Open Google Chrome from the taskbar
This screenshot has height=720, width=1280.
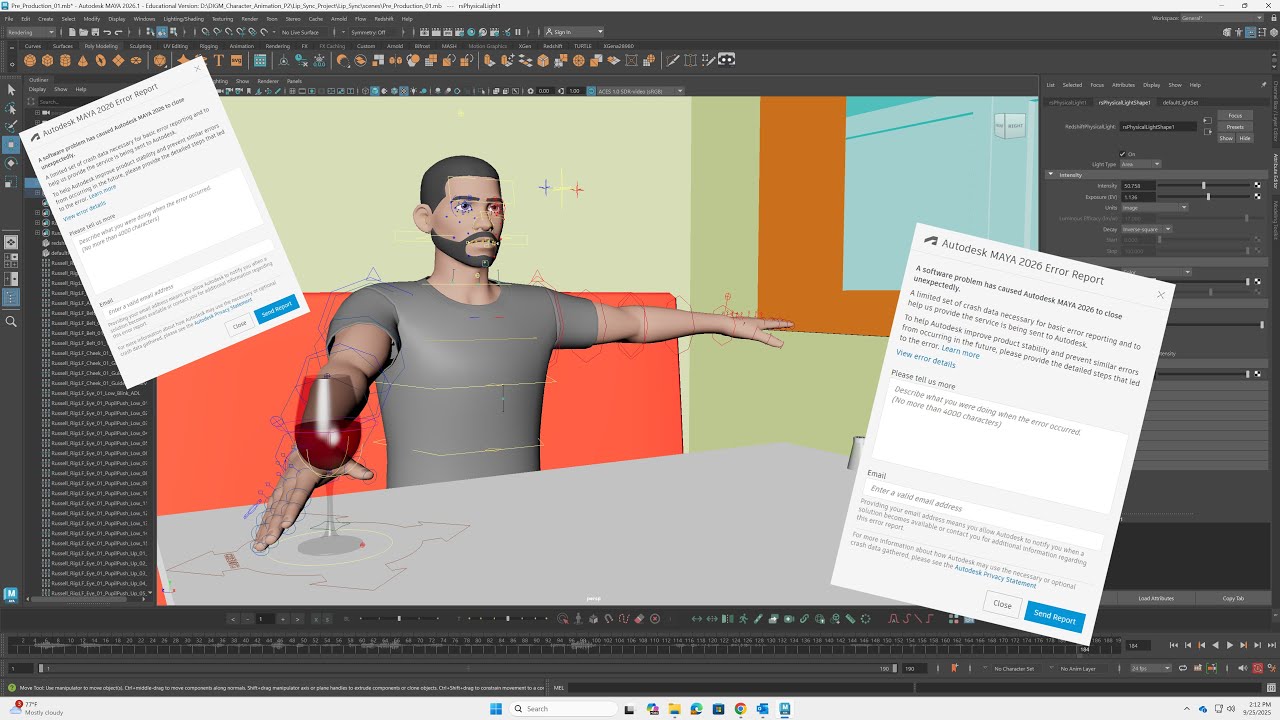coord(740,709)
